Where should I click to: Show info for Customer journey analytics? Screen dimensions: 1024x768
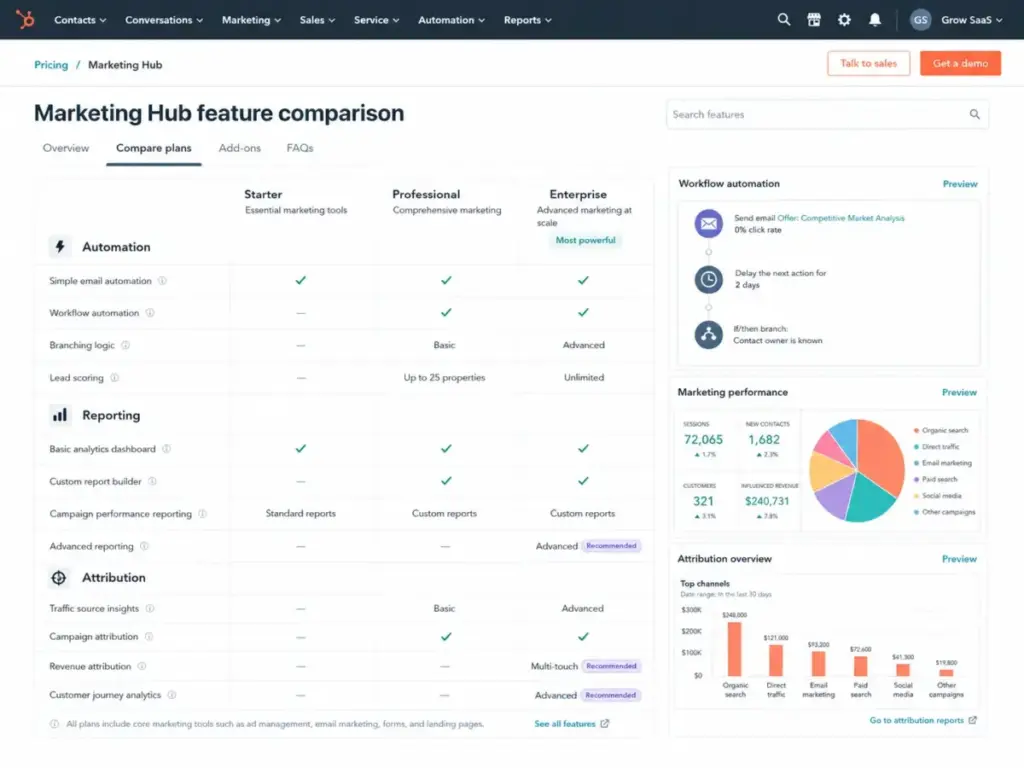click(172, 695)
